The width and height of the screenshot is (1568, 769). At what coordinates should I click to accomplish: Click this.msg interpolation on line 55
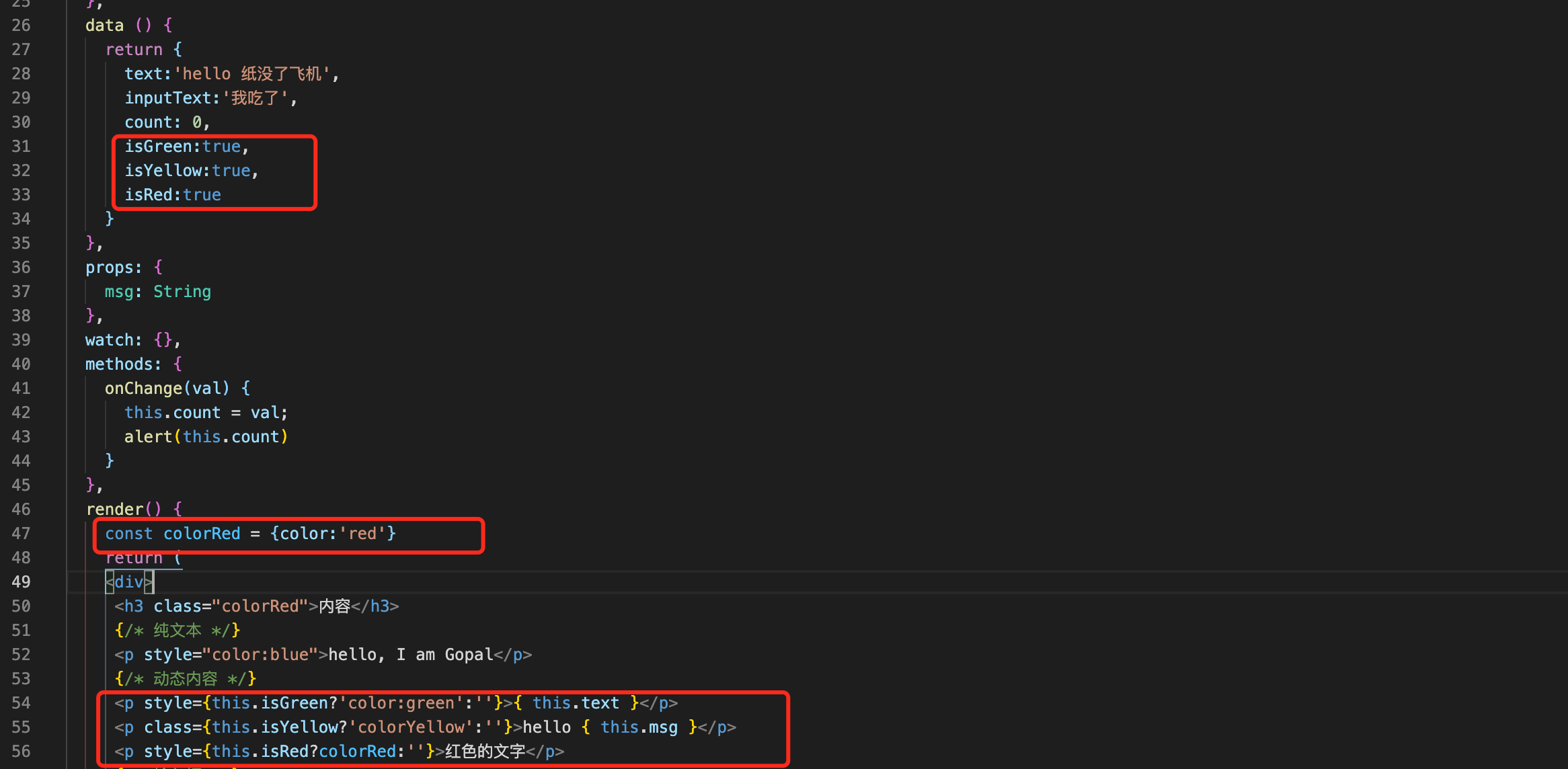point(639,727)
